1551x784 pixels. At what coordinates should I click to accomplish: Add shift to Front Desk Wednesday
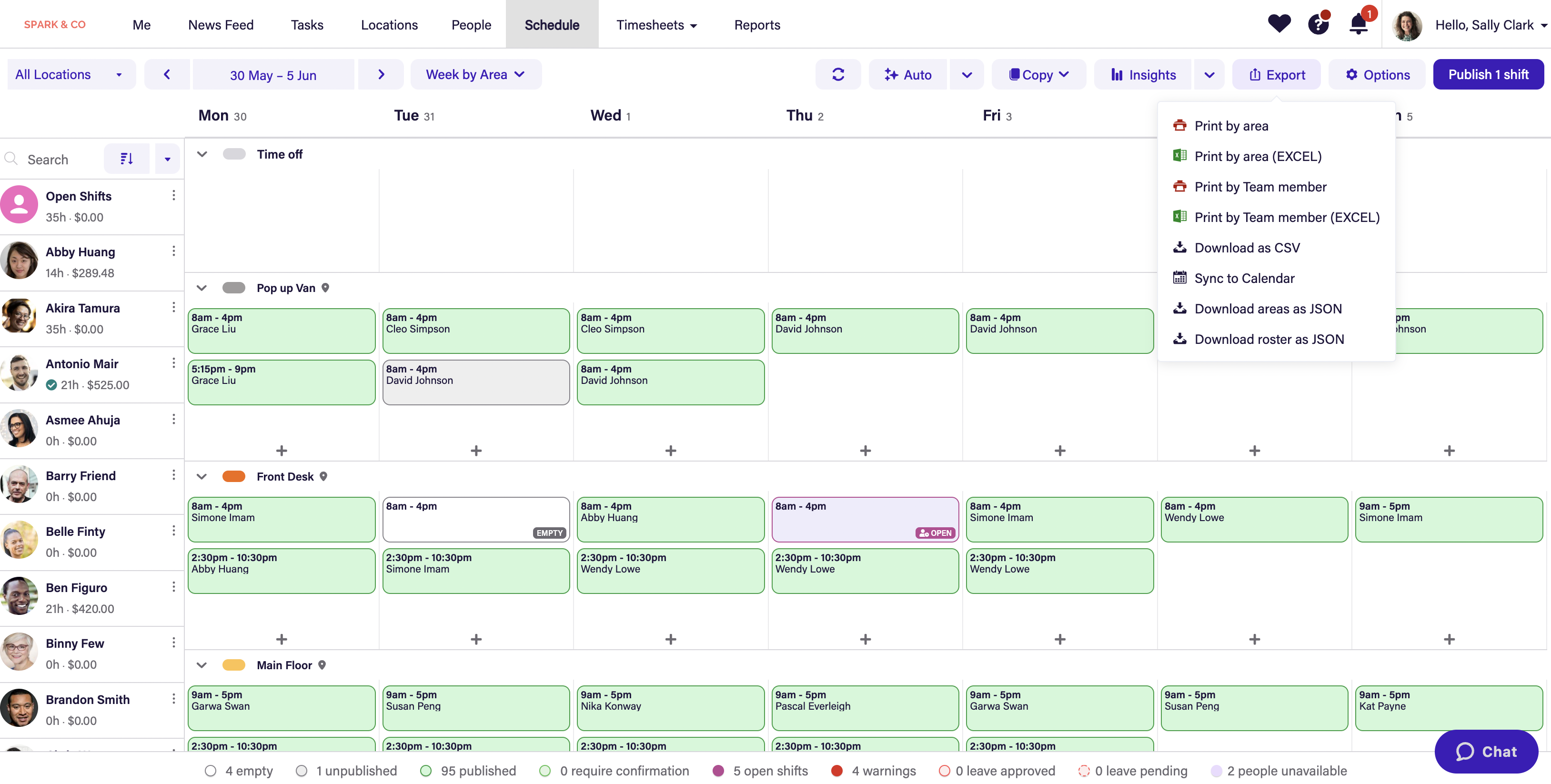[671, 639]
